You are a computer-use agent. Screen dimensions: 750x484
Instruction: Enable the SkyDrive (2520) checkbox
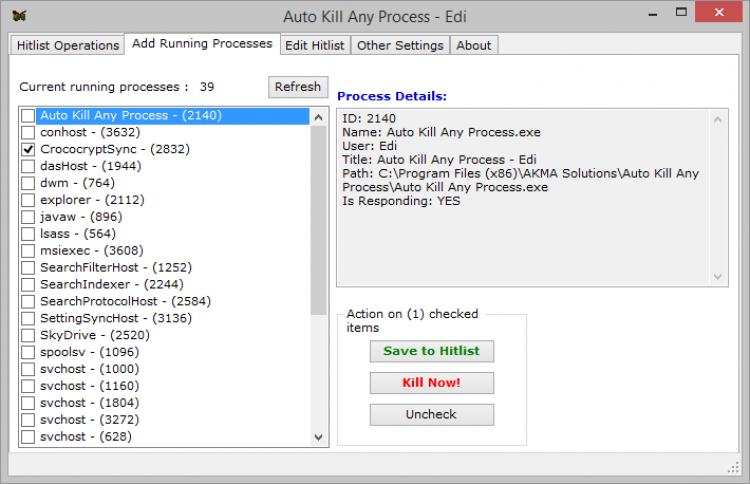pyautogui.click(x=28, y=335)
